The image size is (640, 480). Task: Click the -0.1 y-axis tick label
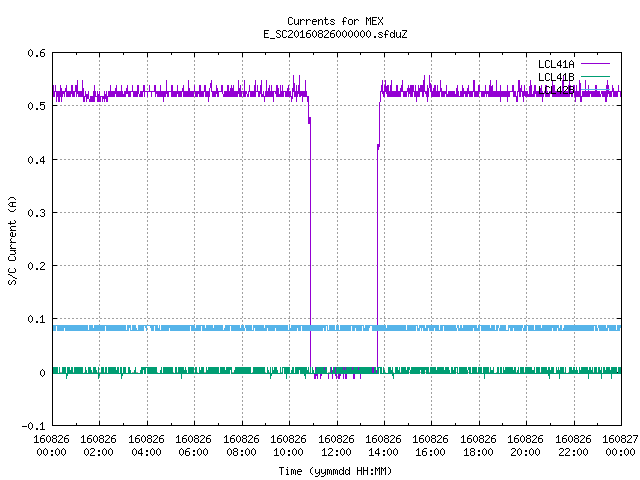tap(33, 426)
